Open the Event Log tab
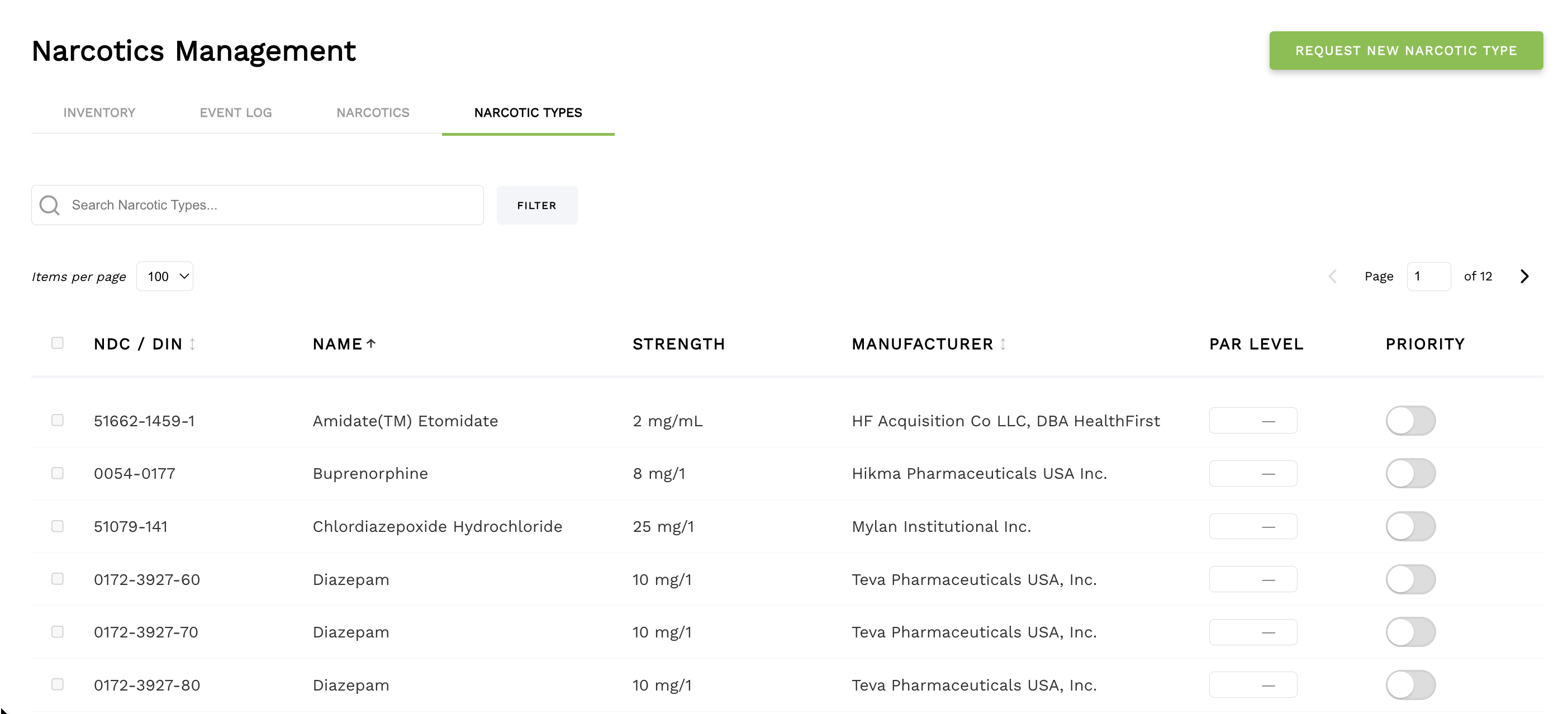Viewport: 1568px width, 714px height. coord(236,113)
